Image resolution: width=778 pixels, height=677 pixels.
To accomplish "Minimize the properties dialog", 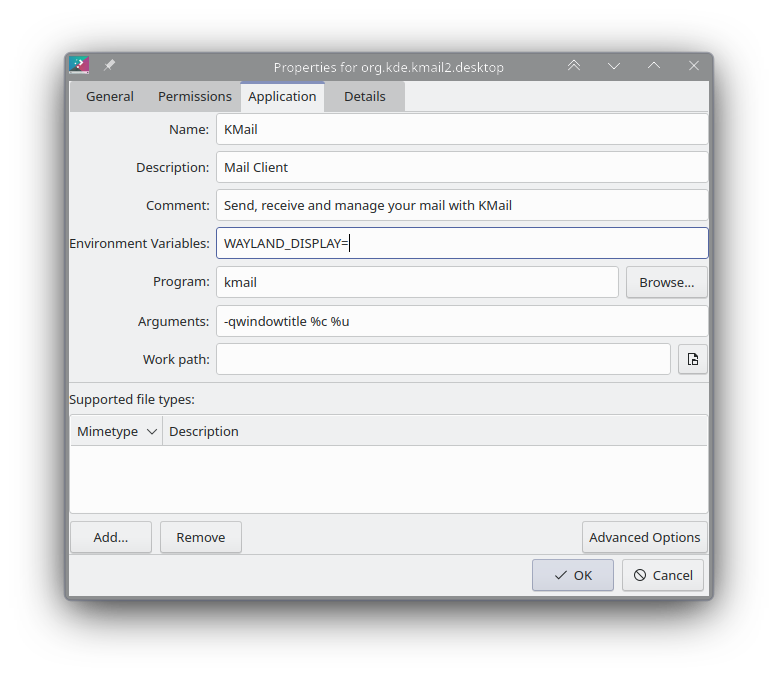I will [614, 66].
